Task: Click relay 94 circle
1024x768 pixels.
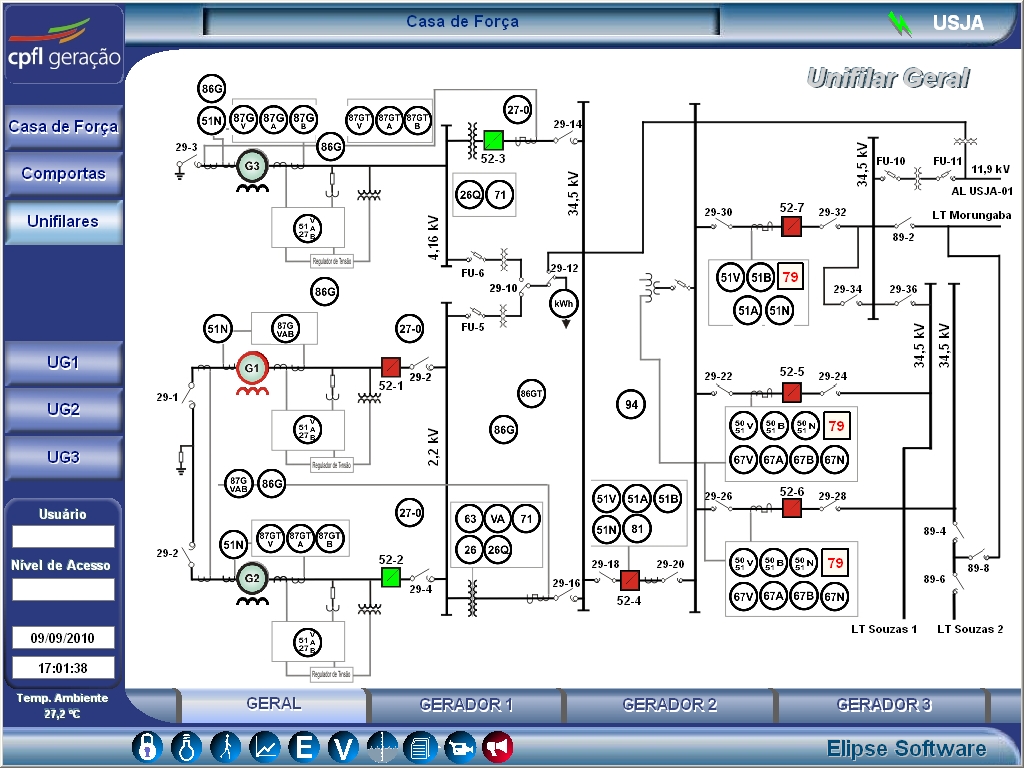Action: (631, 404)
